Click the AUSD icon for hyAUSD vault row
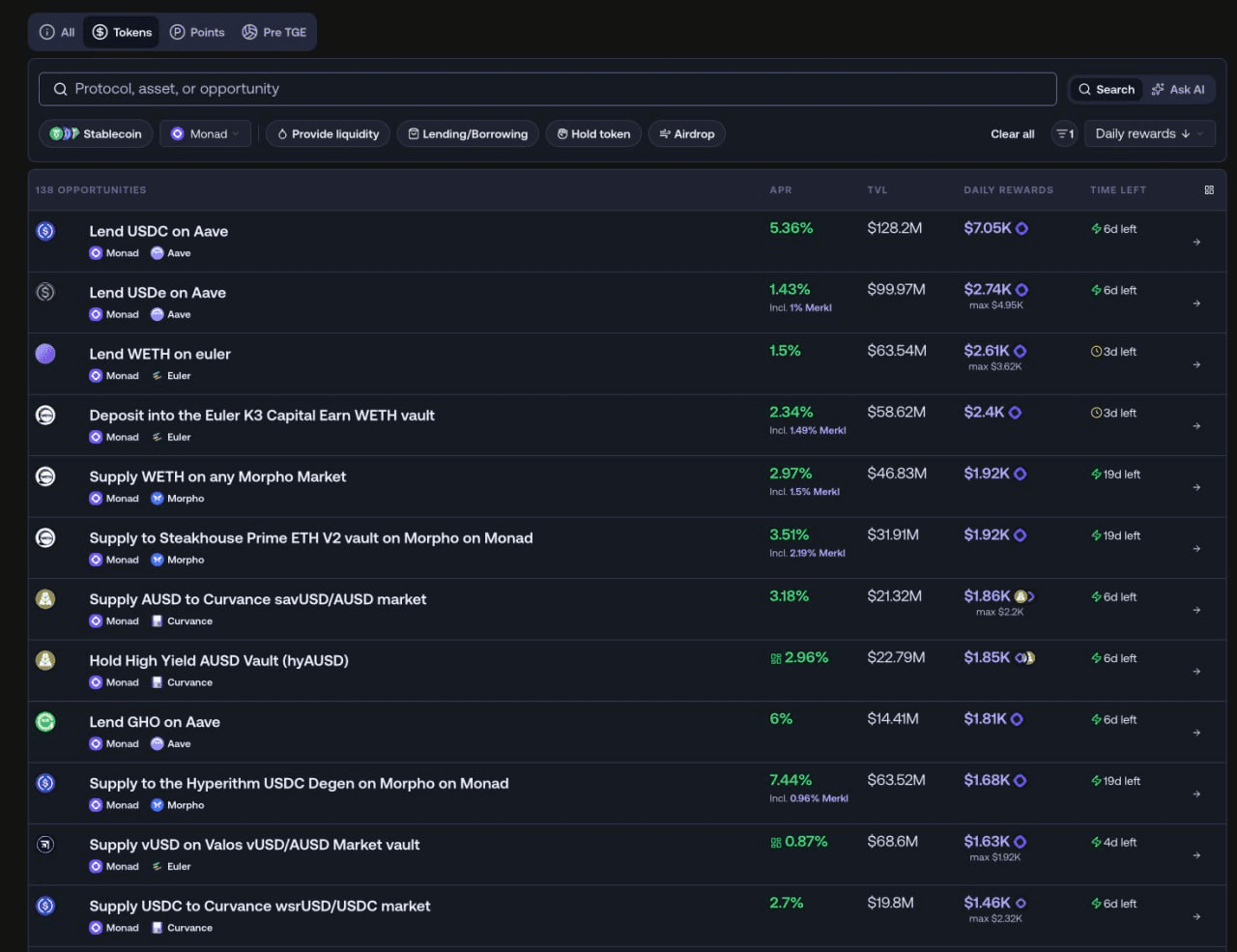This screenshot has width=1237, height=952. click(x=45, y=660)
